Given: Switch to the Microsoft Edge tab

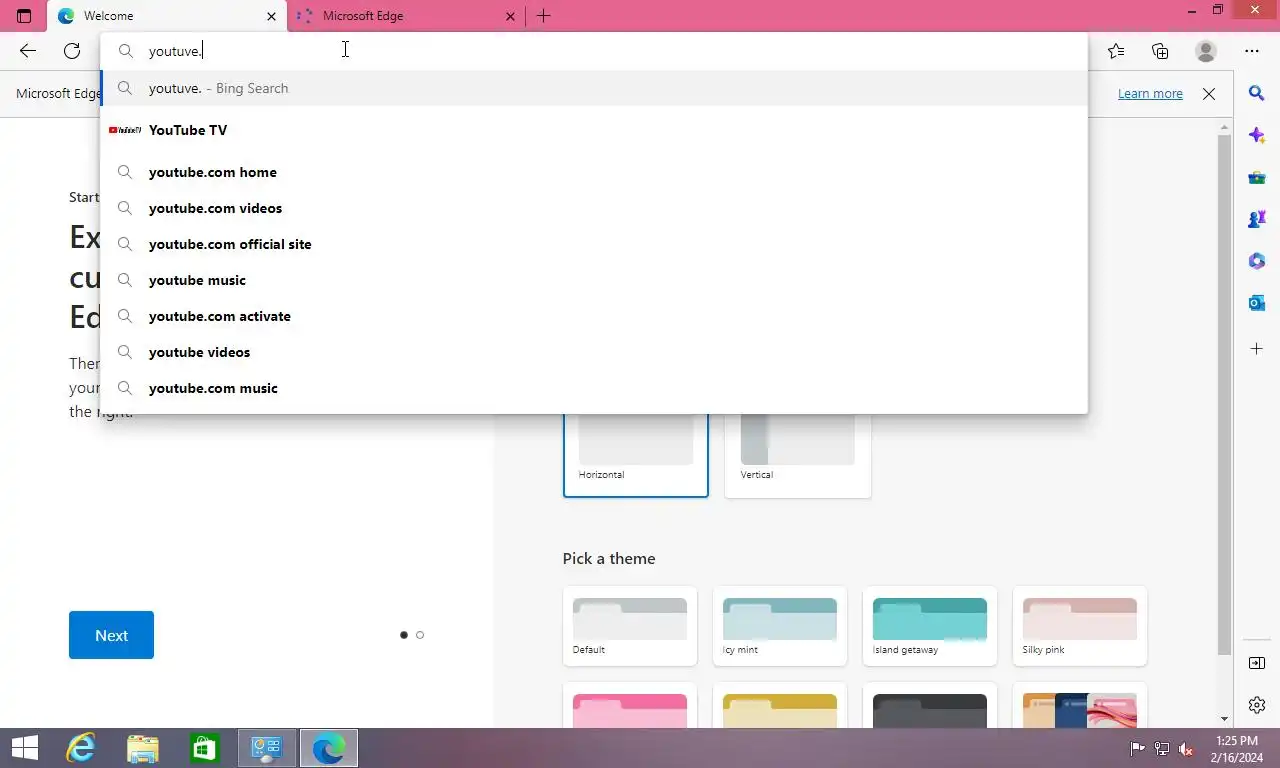Looking at the screenshot, I should coord(406,16).
